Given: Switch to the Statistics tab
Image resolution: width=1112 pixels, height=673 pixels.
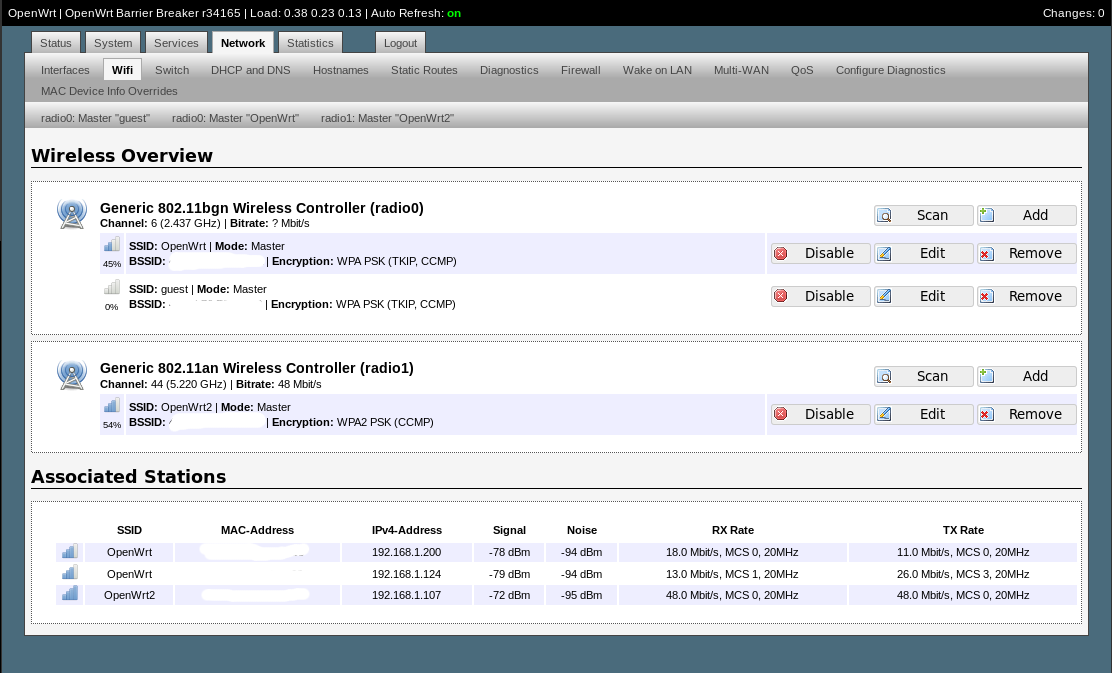Looking at the screenshot, I should click(x=310, y=43).
